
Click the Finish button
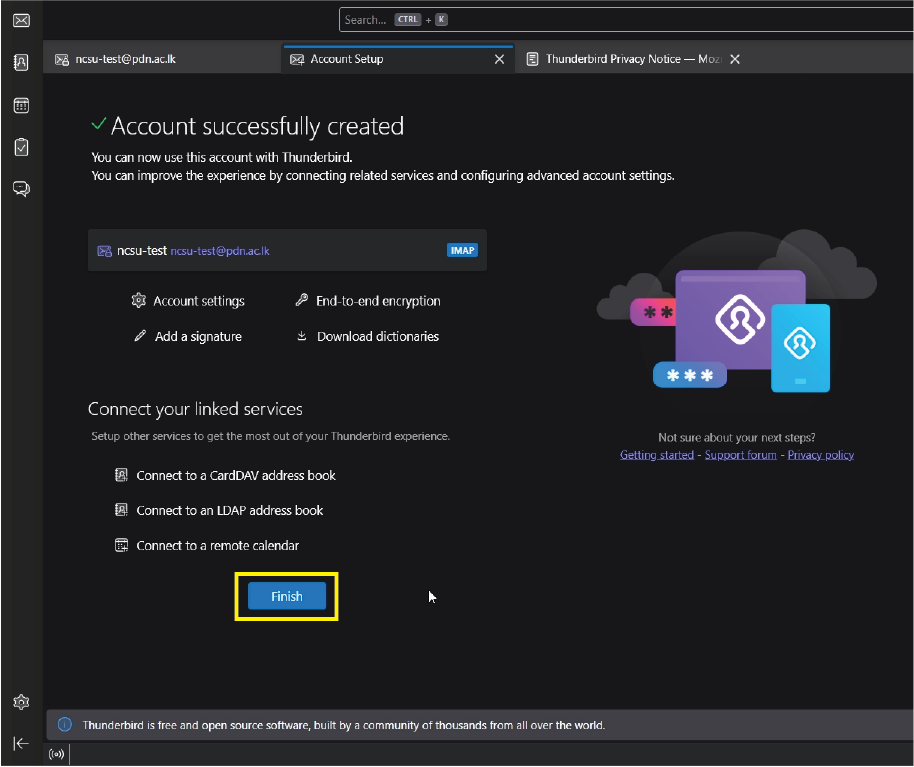coord(287,596)
